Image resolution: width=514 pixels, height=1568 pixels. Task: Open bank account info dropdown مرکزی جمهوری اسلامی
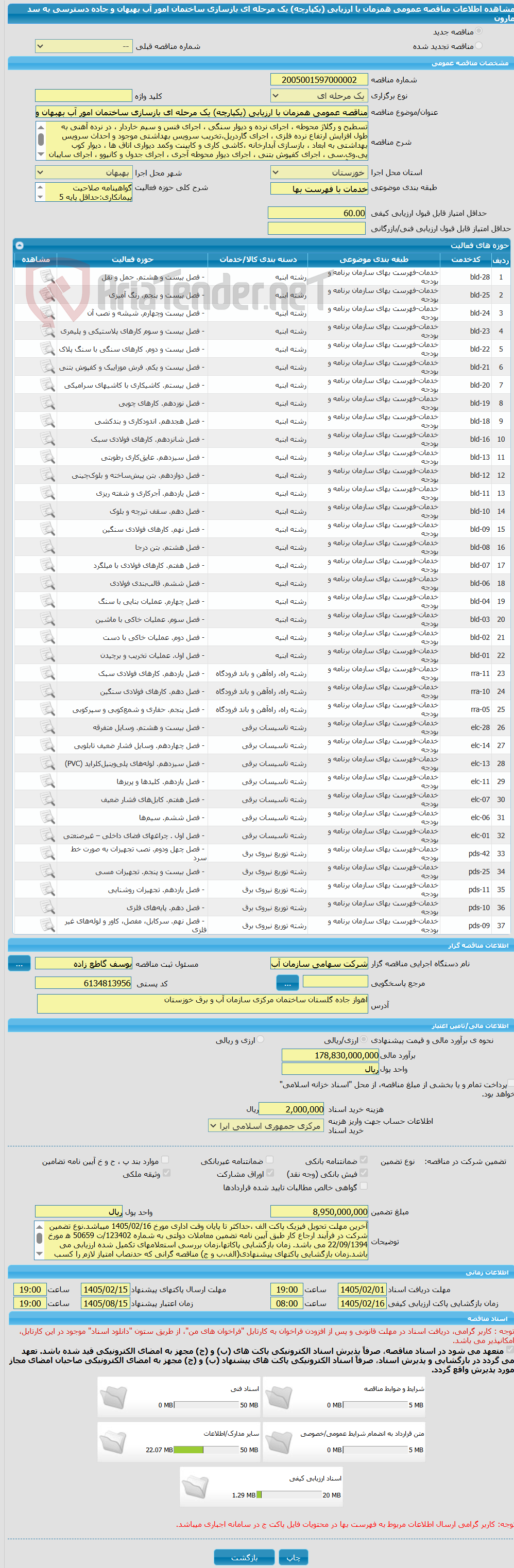(266, 1125)
